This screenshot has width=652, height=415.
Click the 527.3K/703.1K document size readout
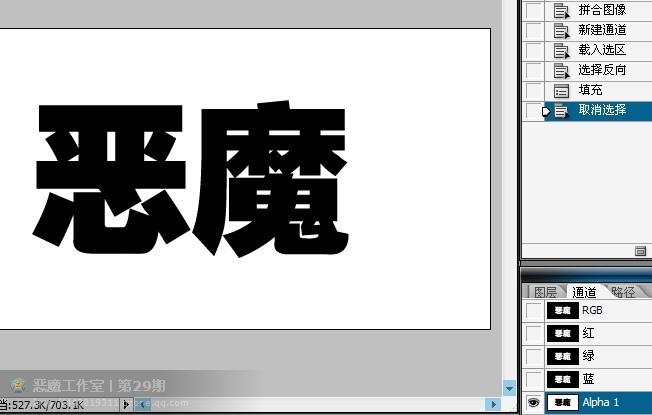pyautogui.click(x=47, y=405)
